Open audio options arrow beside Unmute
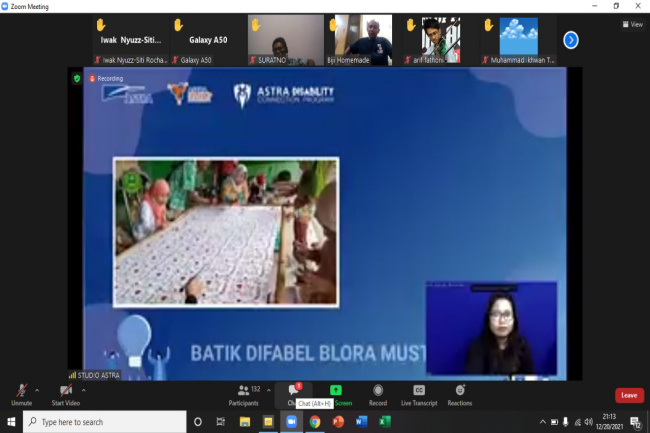The width and height of the screenshot is (650, 433). click(37, 390)
